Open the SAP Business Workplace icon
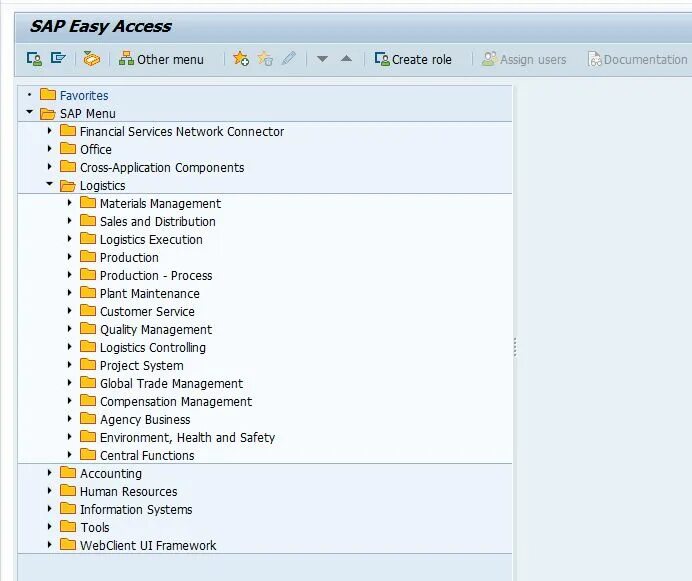692x581 pixels. [92, 59]
